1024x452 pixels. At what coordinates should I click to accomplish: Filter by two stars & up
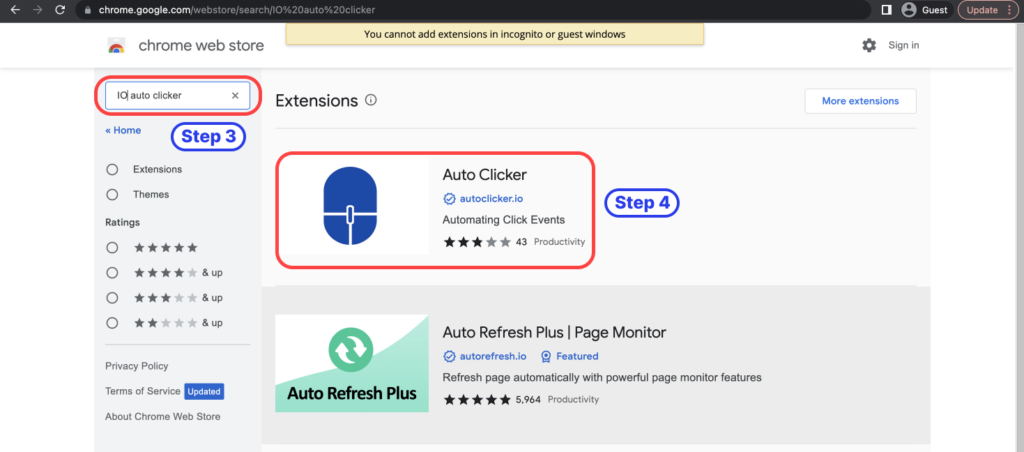pyautogui.click(x=112, y=323)
